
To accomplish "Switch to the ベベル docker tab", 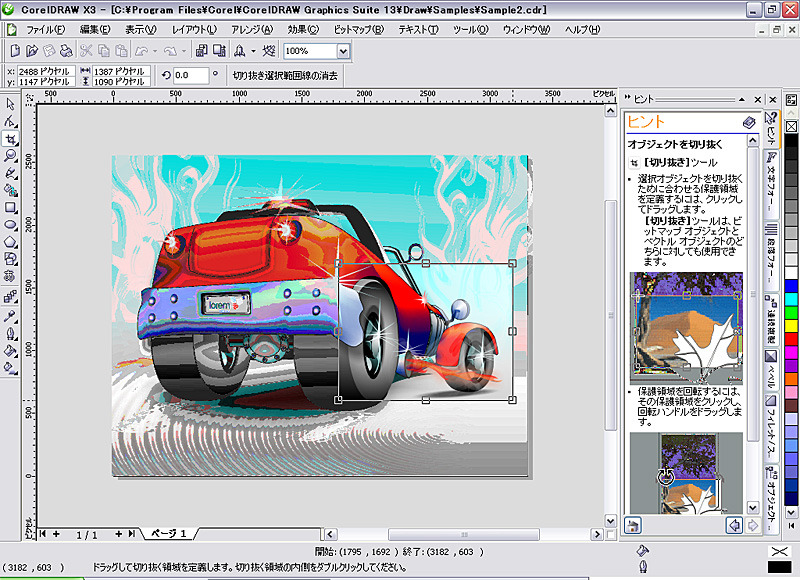I will pos(771,370).
